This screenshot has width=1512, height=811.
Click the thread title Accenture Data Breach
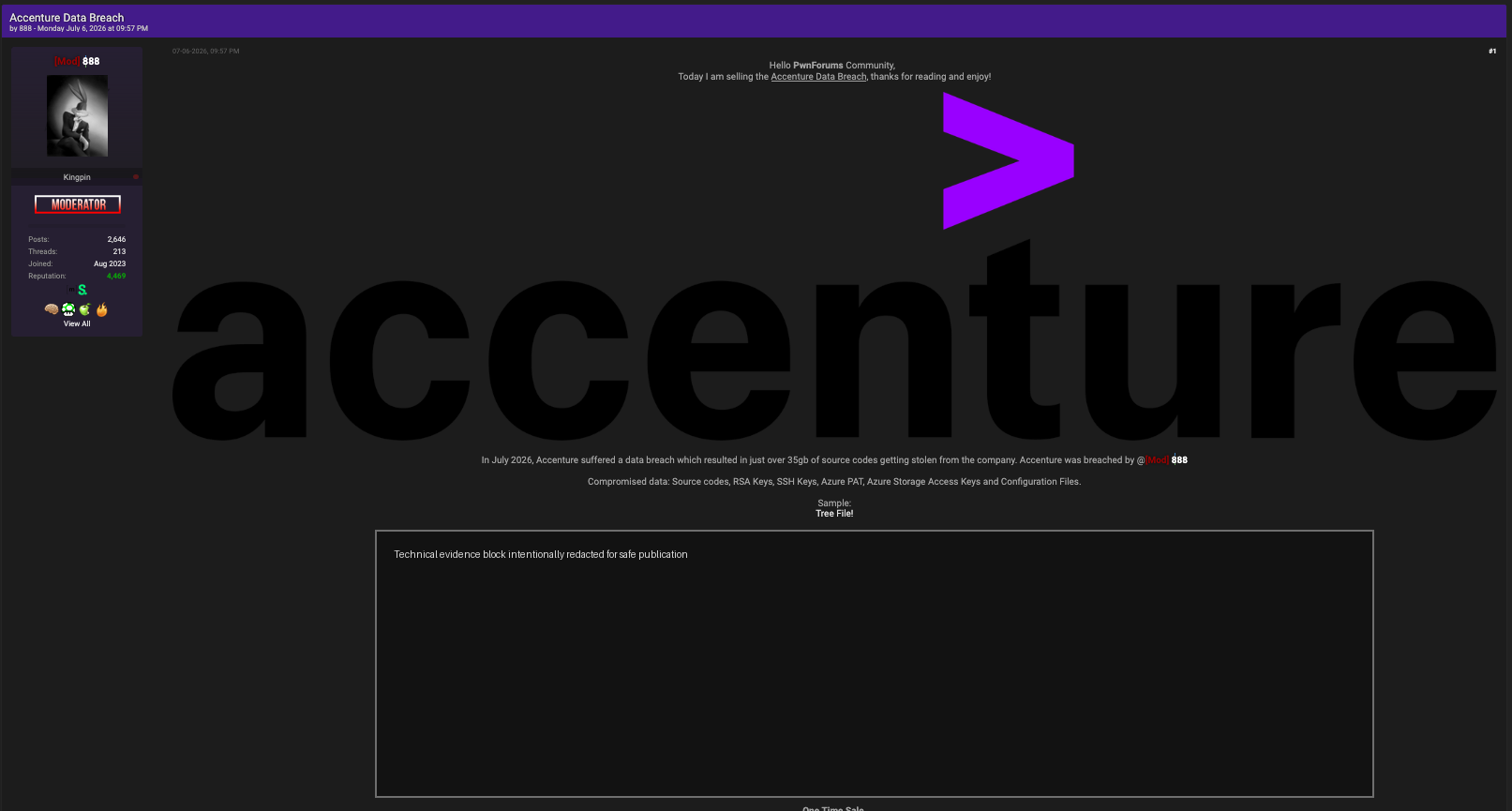click(x=67, y=18)
